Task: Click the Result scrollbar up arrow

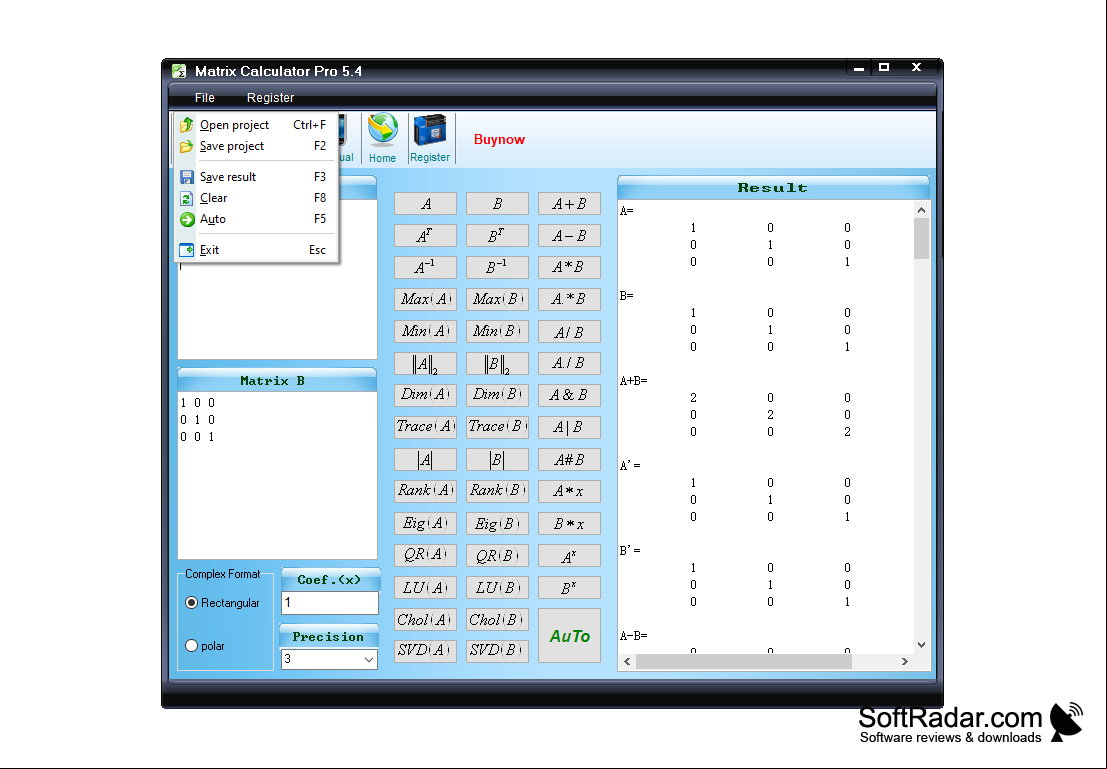Action: click(921, 210)
